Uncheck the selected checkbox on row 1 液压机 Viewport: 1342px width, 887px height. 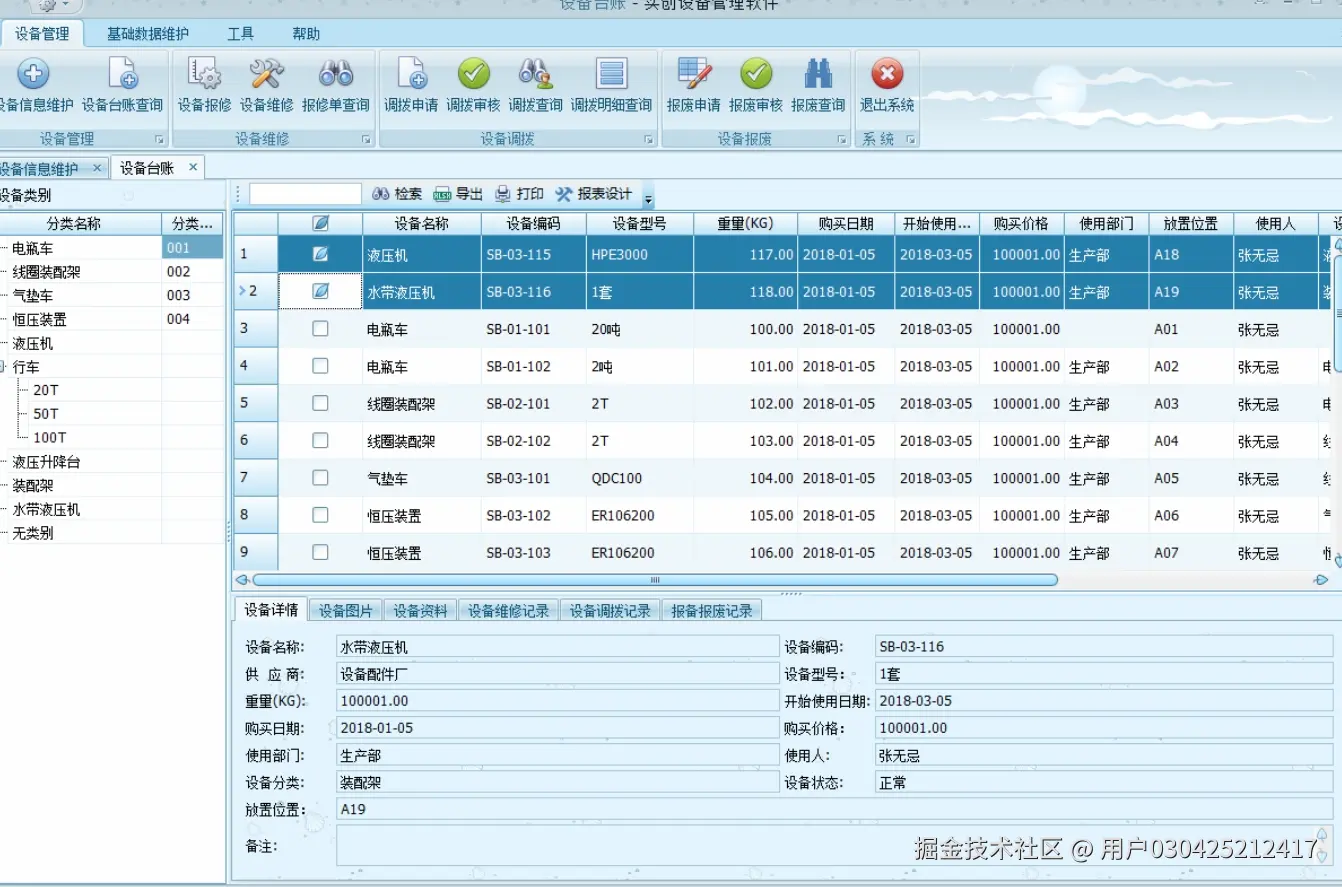pyautogui.click(x=320, y=254)
